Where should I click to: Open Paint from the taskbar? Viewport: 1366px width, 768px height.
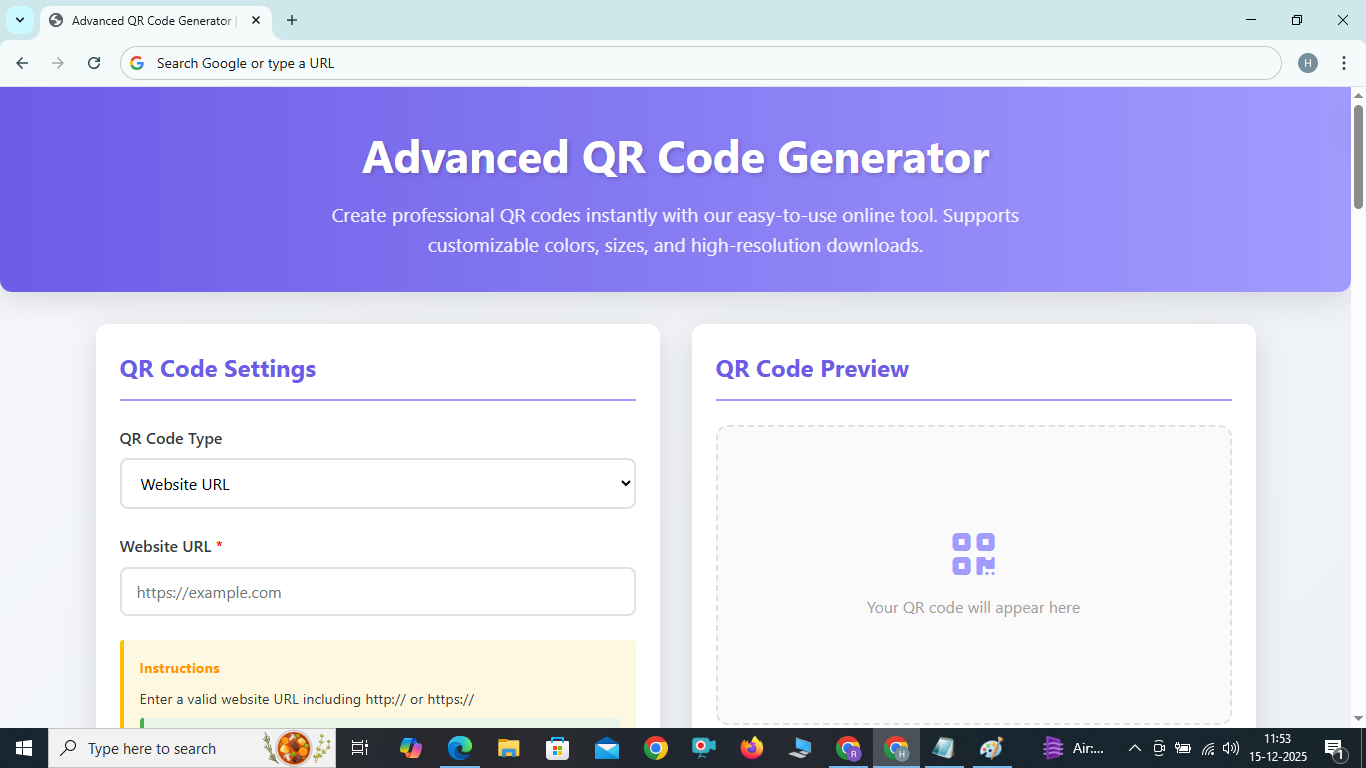[x=992, y=747]
